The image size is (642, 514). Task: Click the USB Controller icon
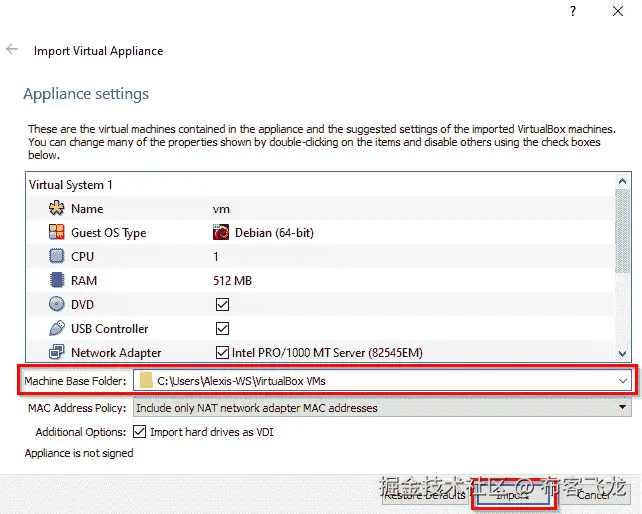tap(57, 328)
